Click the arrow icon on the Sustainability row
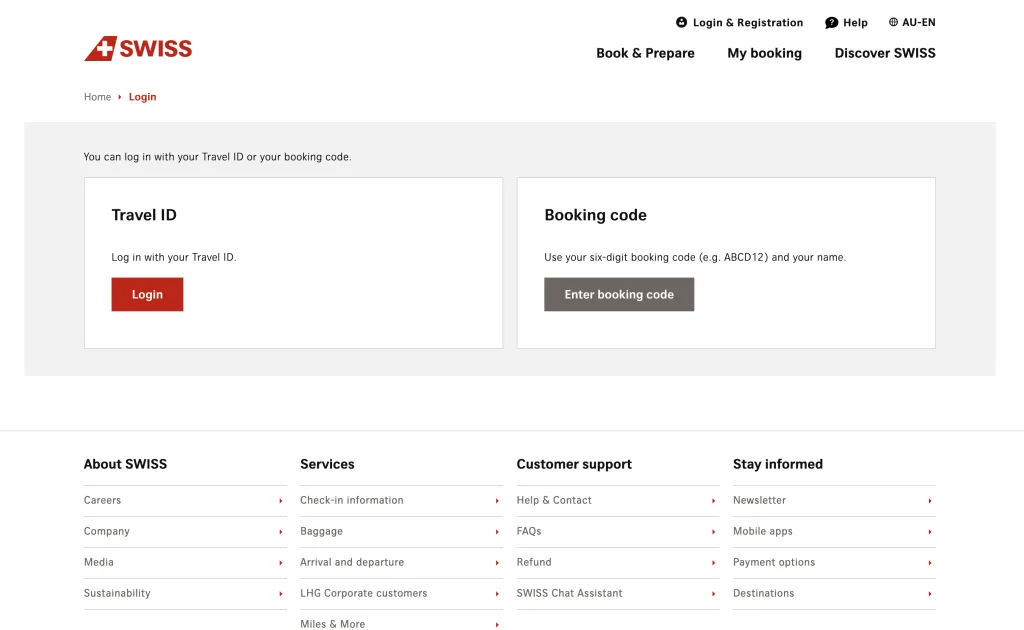 pos(281,594)
